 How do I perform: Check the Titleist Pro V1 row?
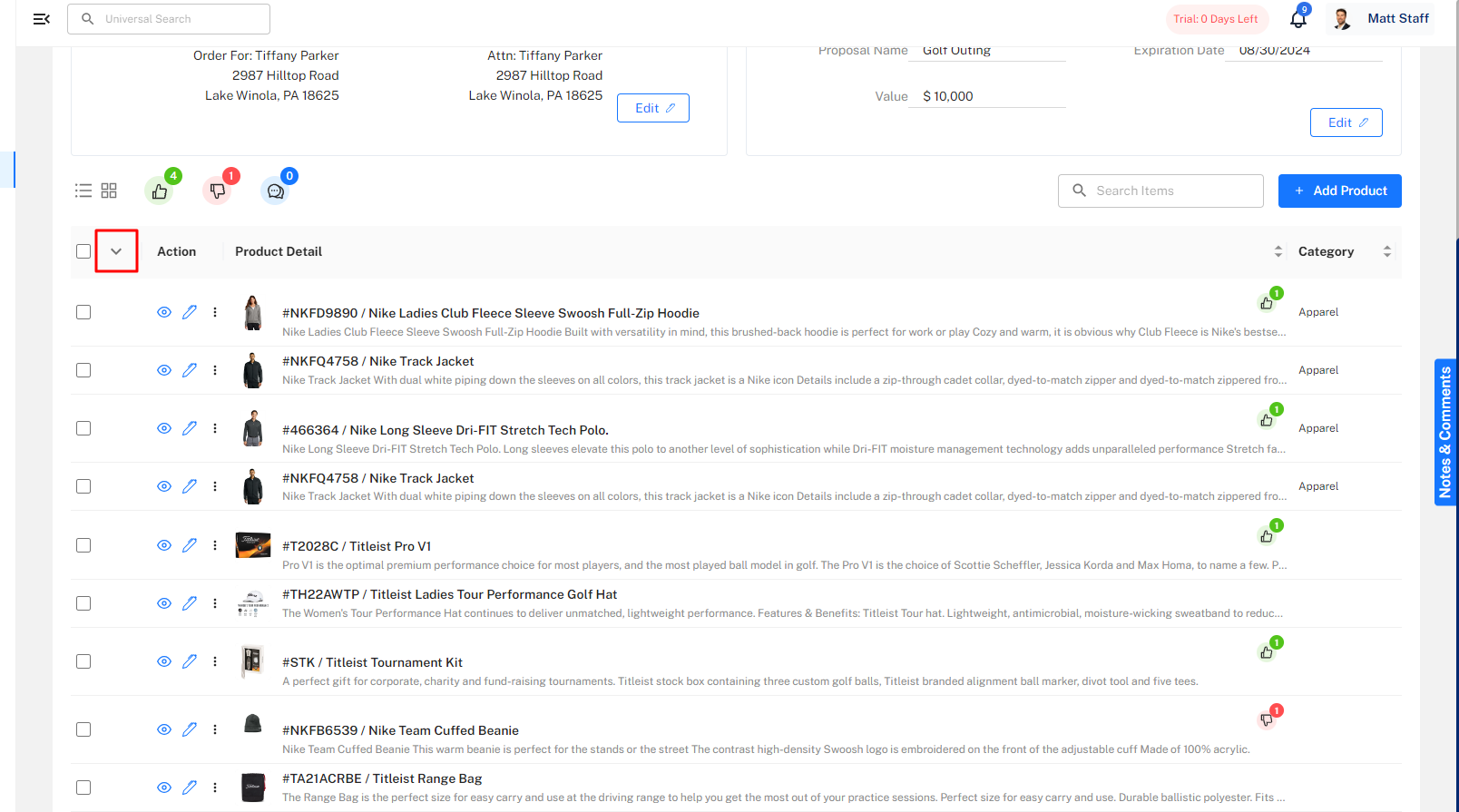(x=83, y=545)
